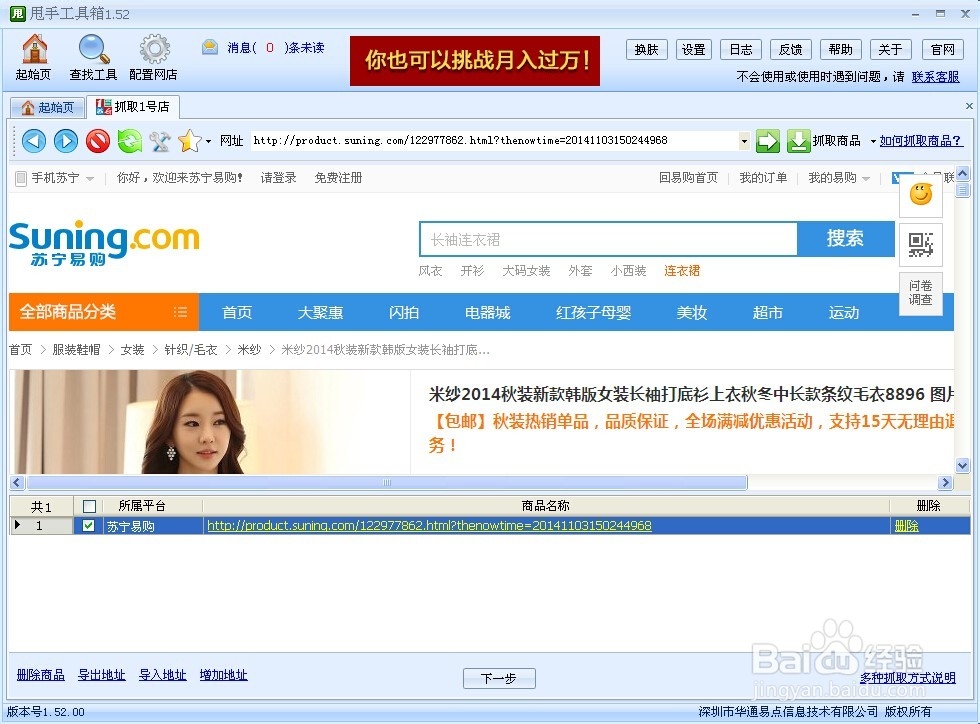Open the 闪拍 nav menu item
Screen dimensions: 980x724
404,312
